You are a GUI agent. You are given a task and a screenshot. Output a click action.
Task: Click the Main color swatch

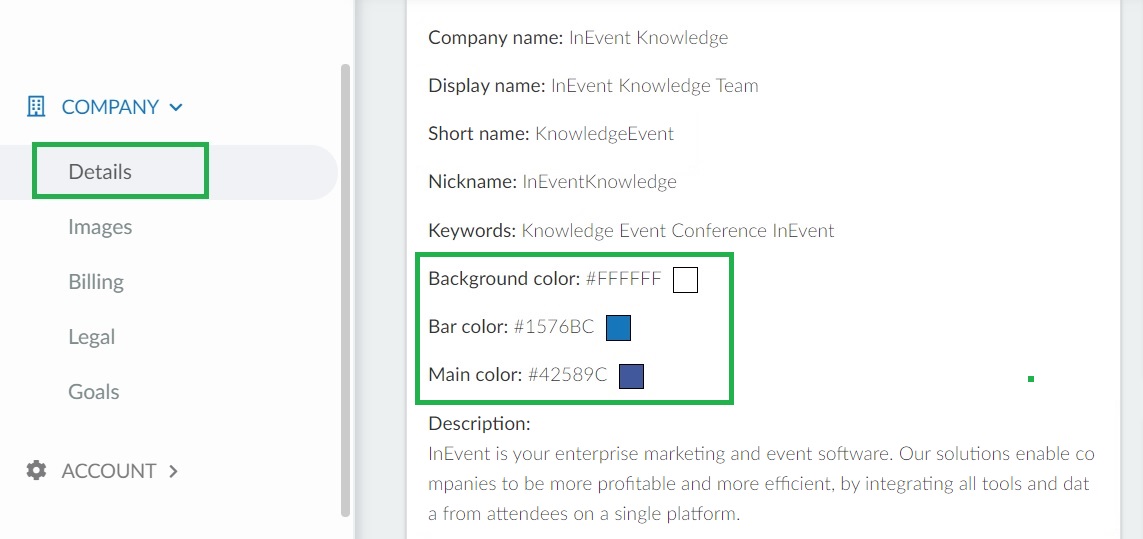click(x=631, y=376)
